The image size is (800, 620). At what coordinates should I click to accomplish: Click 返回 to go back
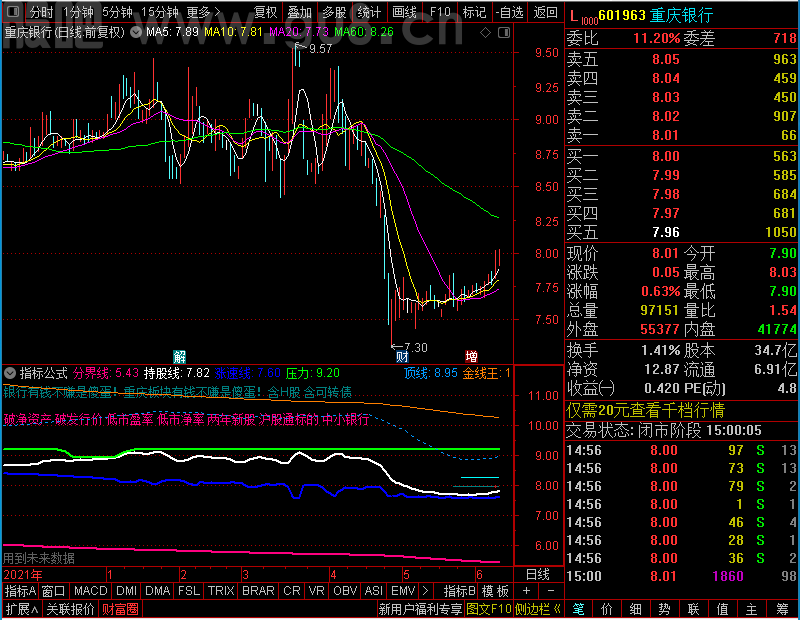pyautogui.click(x=545, y=12)
